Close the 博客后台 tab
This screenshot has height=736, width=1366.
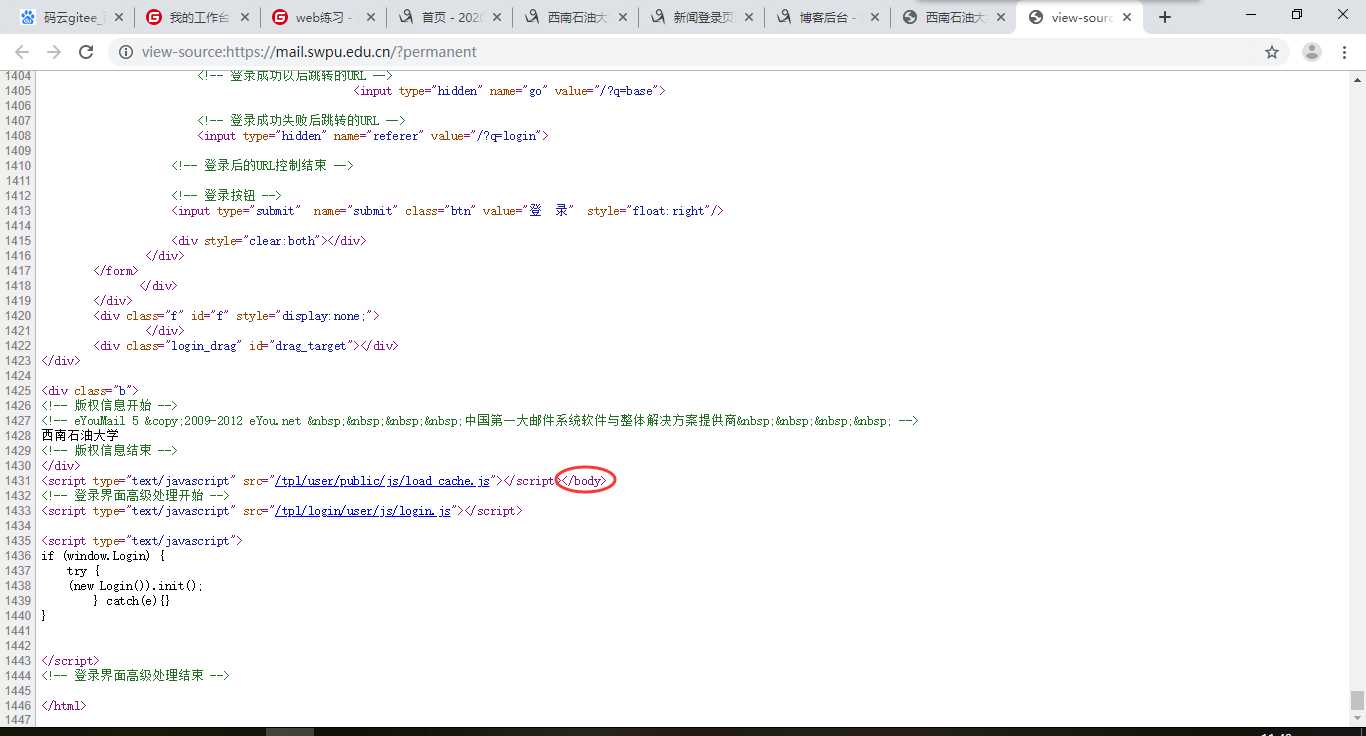pos(875,17)
